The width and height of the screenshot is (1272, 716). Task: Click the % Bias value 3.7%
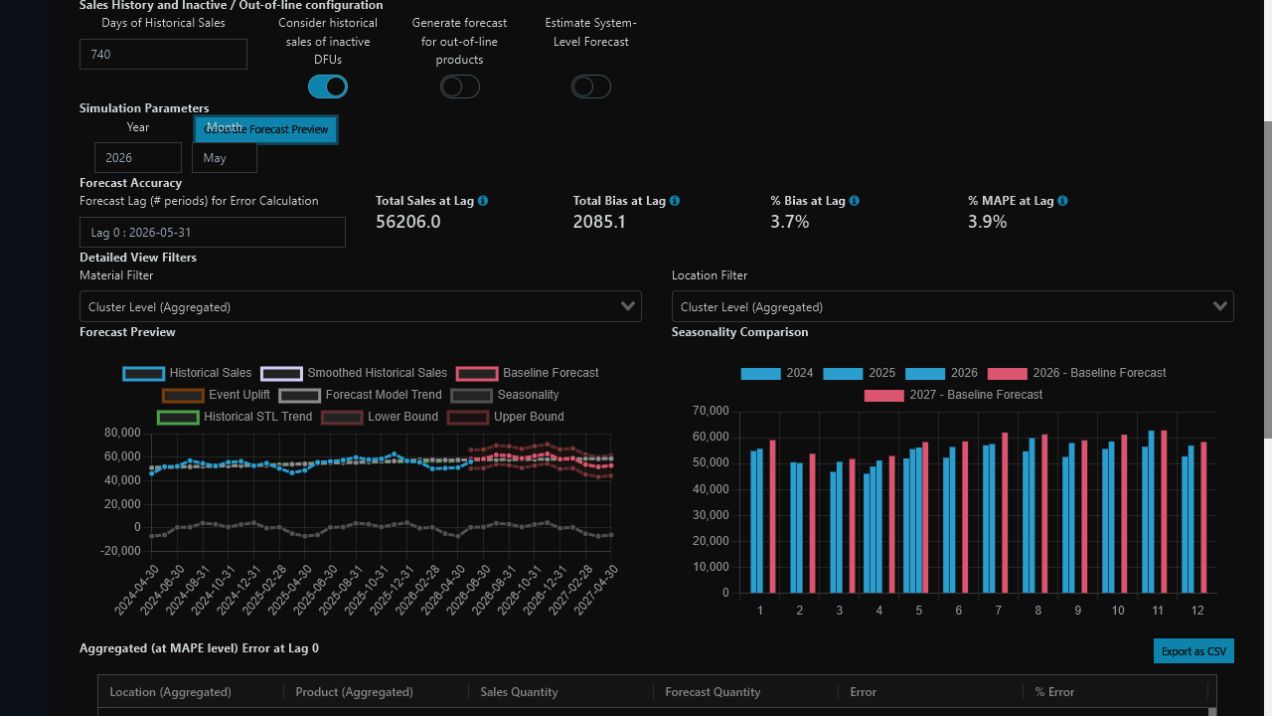tap(790, 222)
